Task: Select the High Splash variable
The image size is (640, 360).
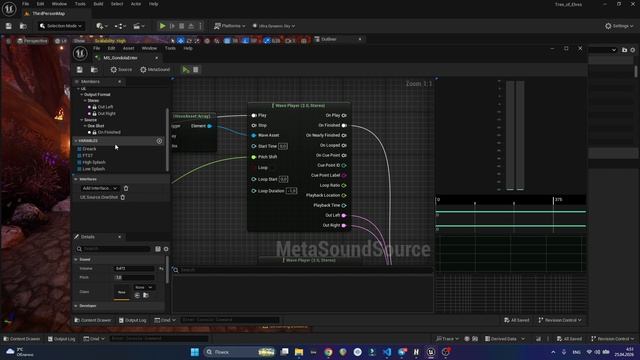Action: (94, 162)
